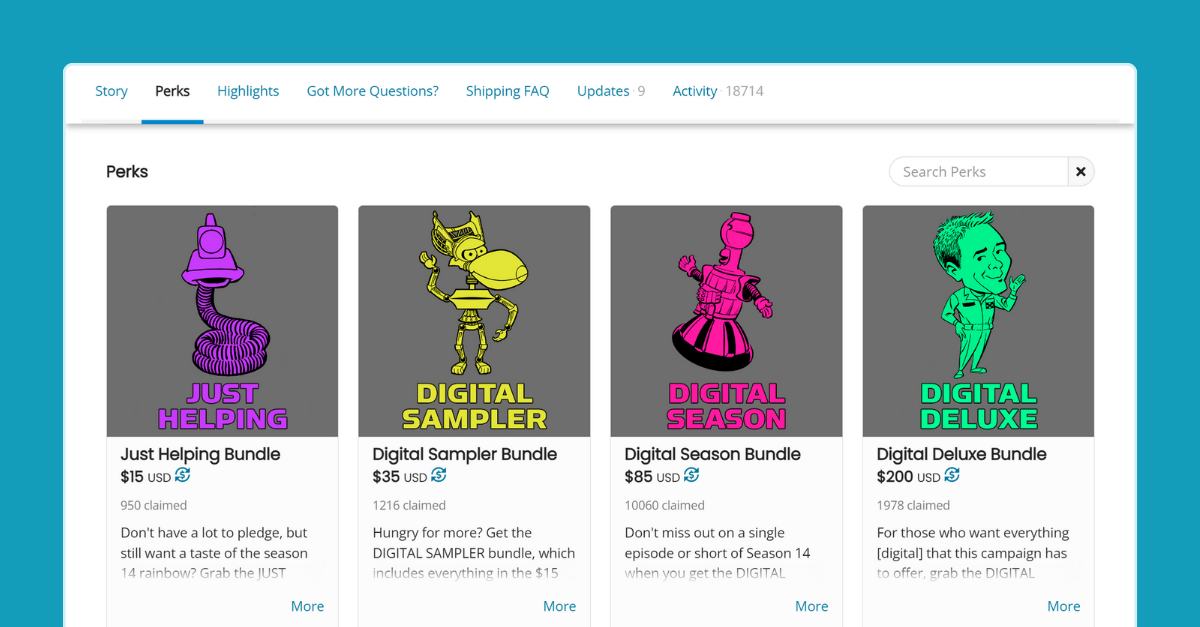Open the Digital Season pink robot image
The height and width of the screenshot is (627, 1200).
point(726,321)
